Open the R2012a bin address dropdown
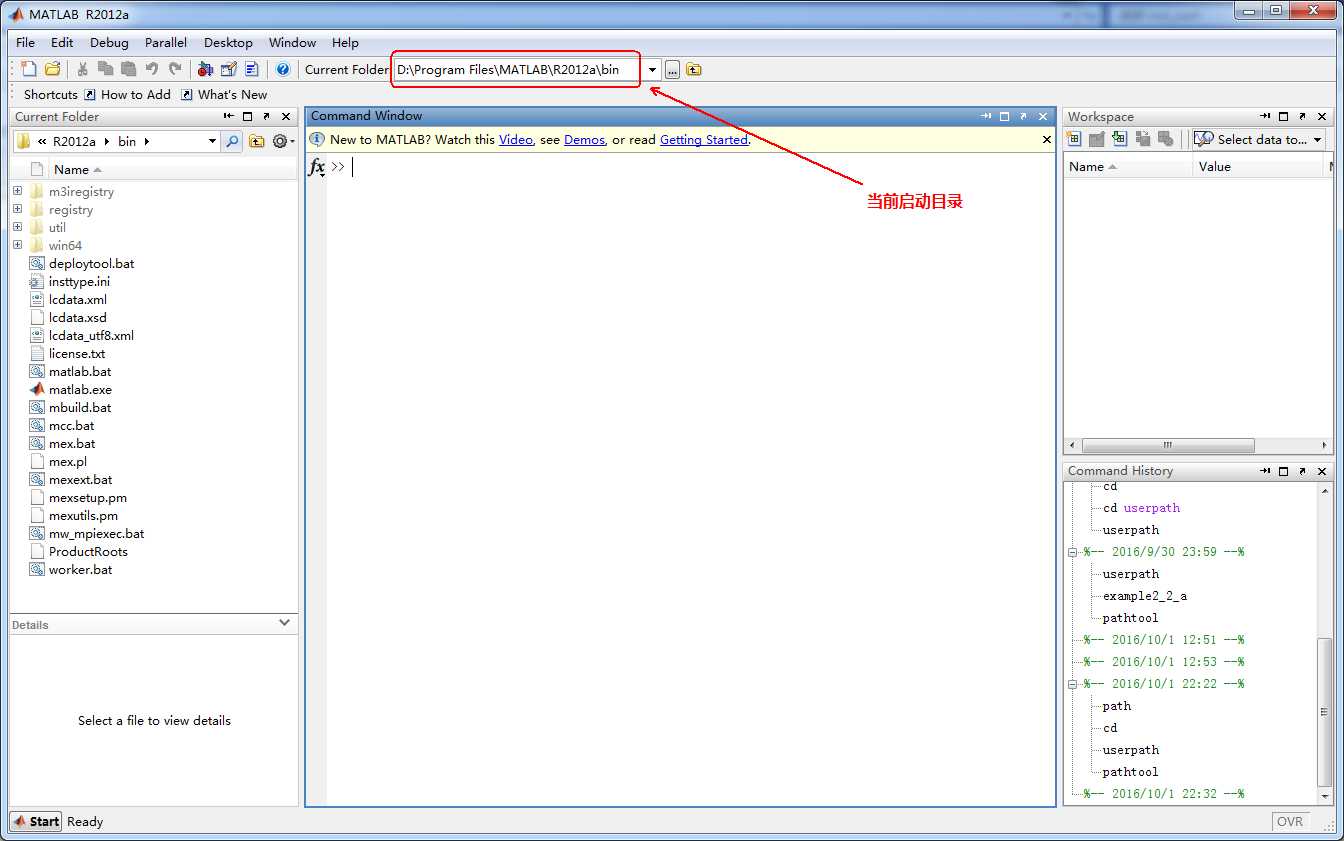 pyautogui.click(x=212, y=141)
